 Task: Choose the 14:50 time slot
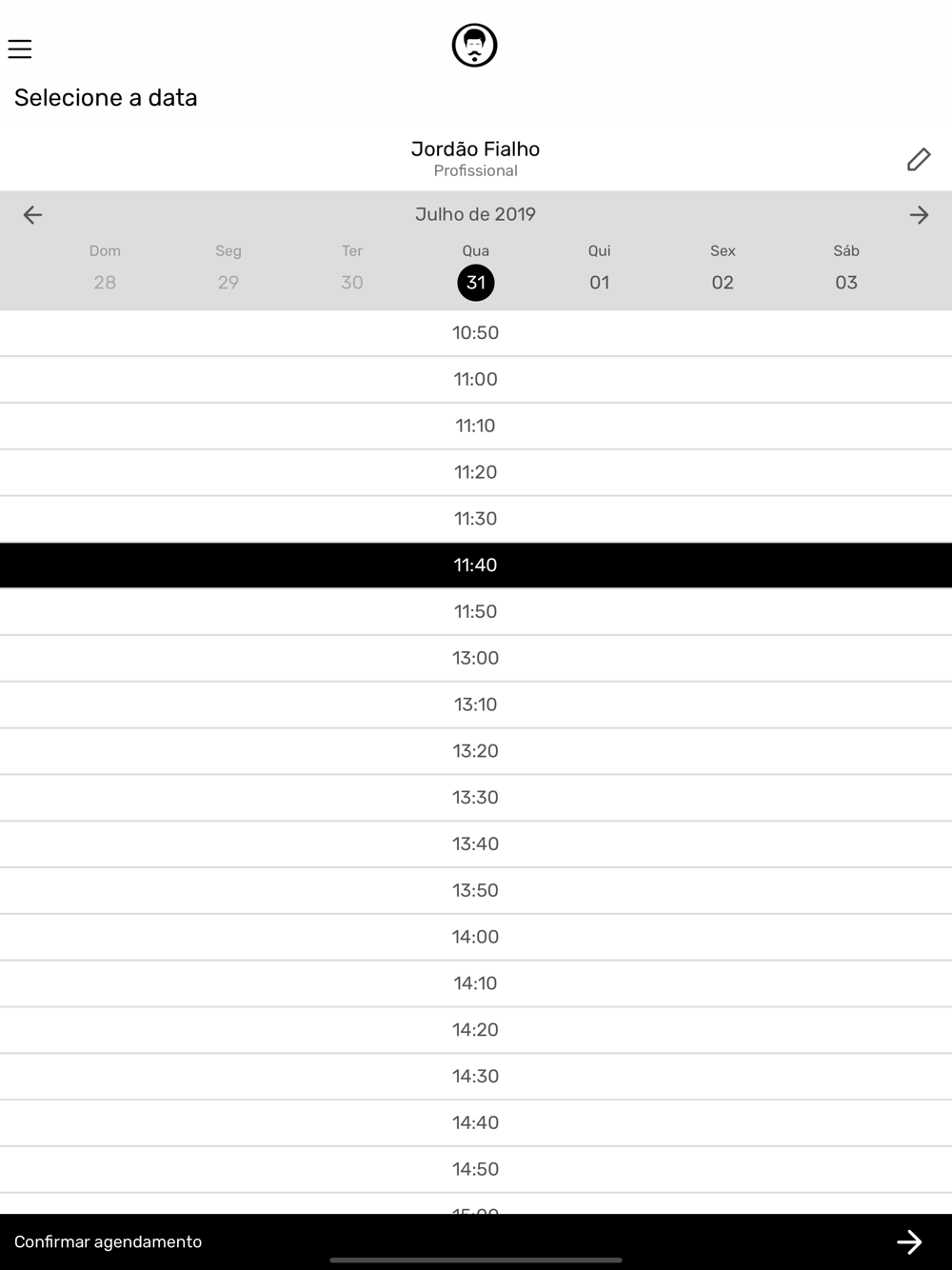(476, 1169)
